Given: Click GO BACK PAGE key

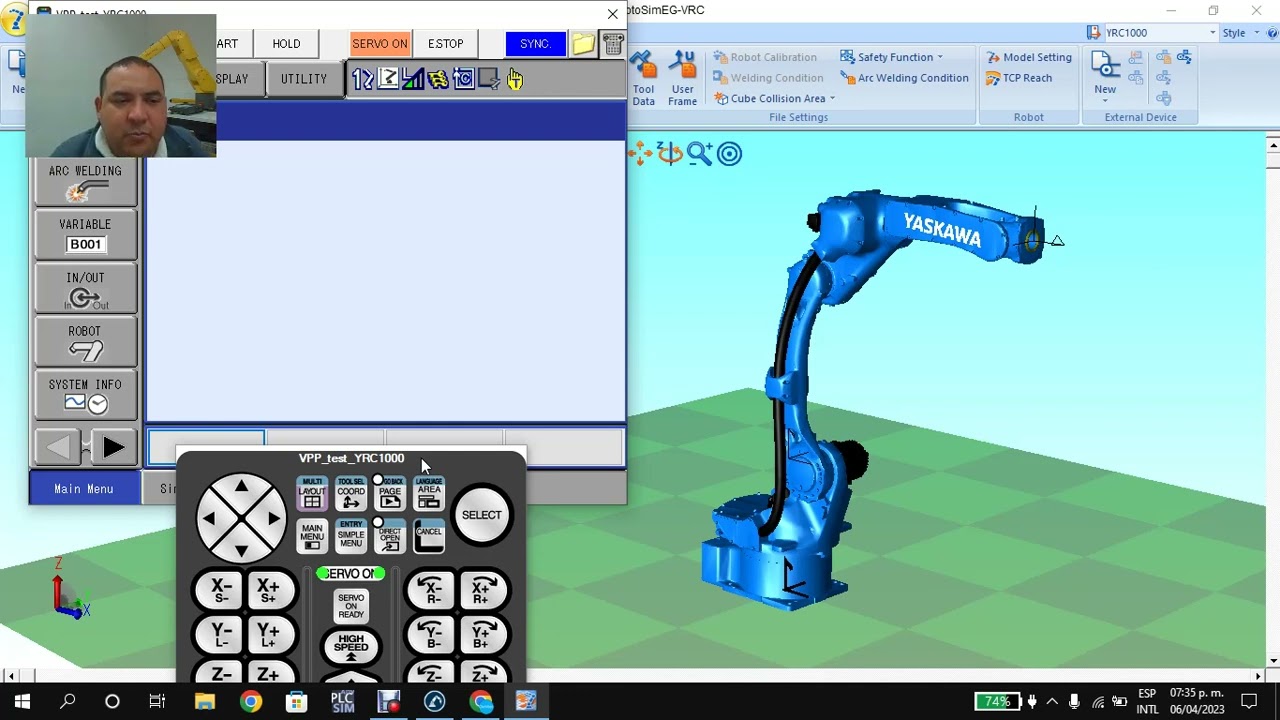Looking at the screenshot, I should pos(390,494).
